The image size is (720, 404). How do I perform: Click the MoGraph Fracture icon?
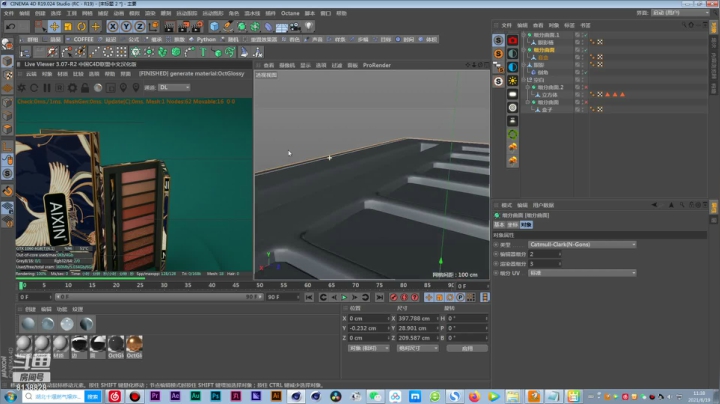coord(163,52)
